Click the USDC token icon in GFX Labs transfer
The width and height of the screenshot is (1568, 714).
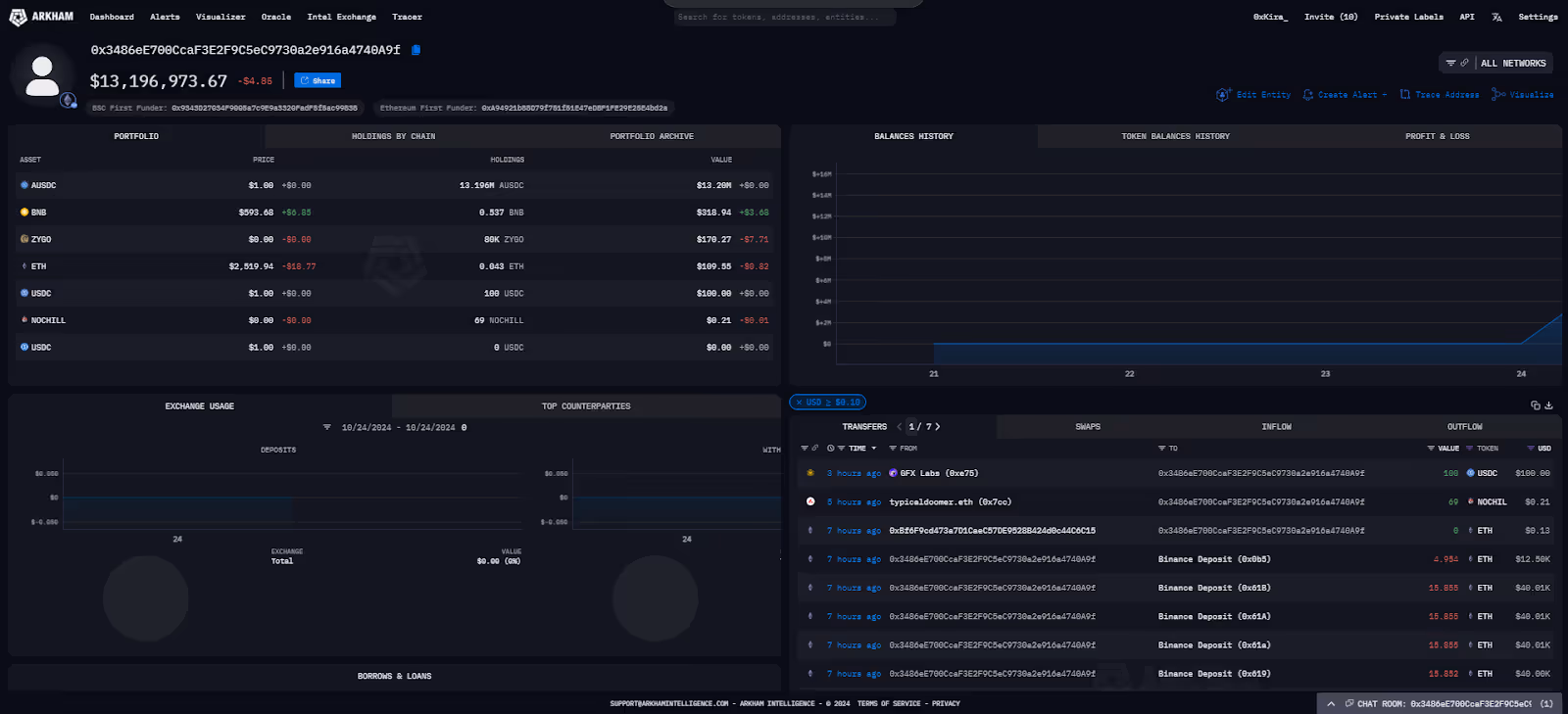1470,473
